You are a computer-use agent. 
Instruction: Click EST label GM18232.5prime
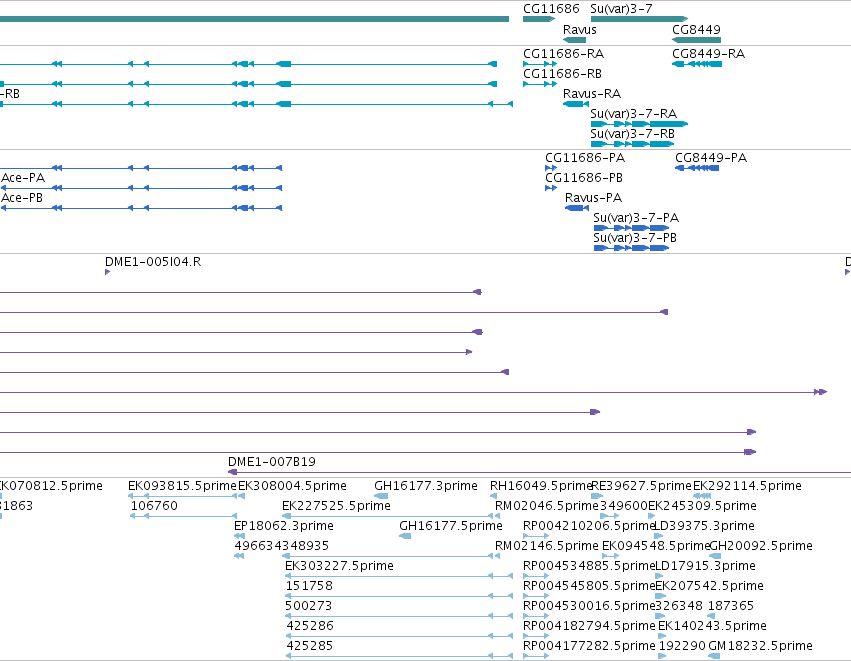(x=760, y=646)
